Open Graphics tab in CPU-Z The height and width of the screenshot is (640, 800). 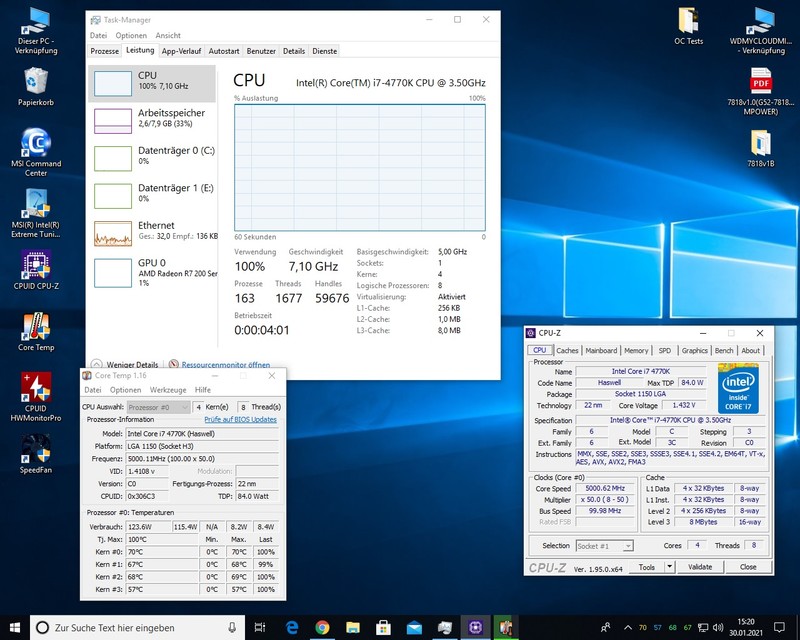coord(694,350)
